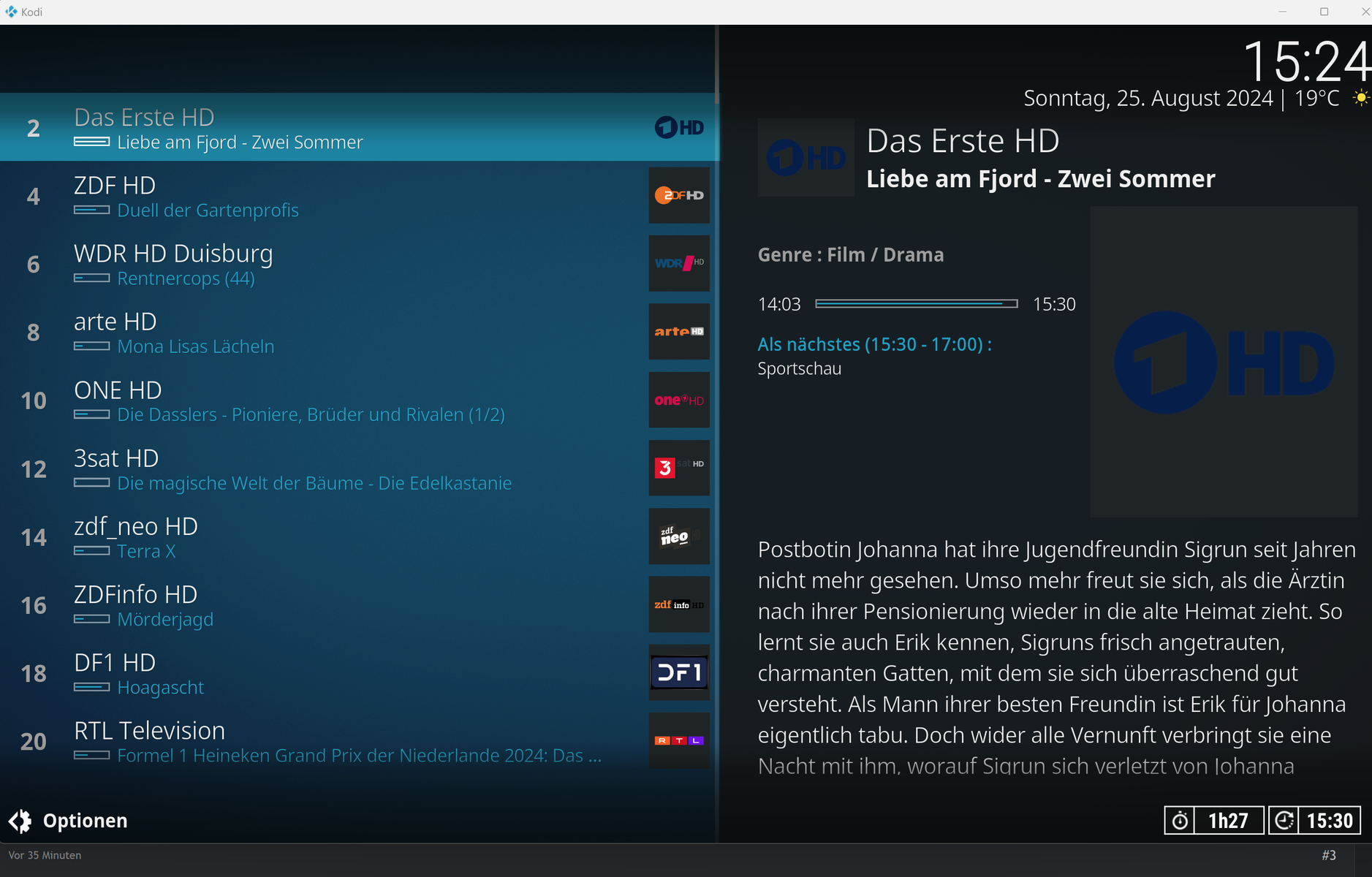The width and height of the screenshot is (1372, 877).
Task: Click the date Sonntag, 25. August 2024
Action: (1148, 98)
